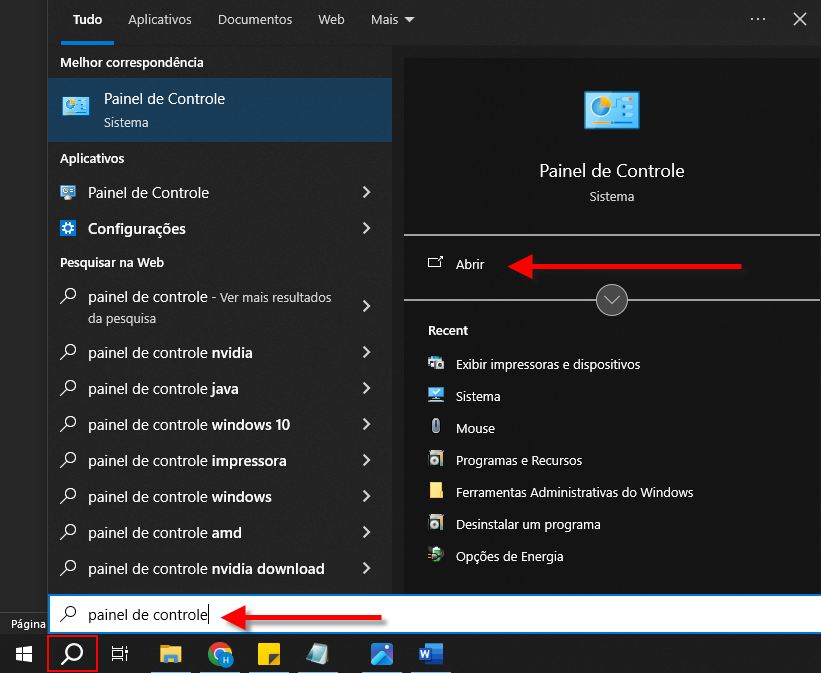Click the magnifier icon inside the search box
This screenshot has width=821, height=673.
(x=68, y=614)
